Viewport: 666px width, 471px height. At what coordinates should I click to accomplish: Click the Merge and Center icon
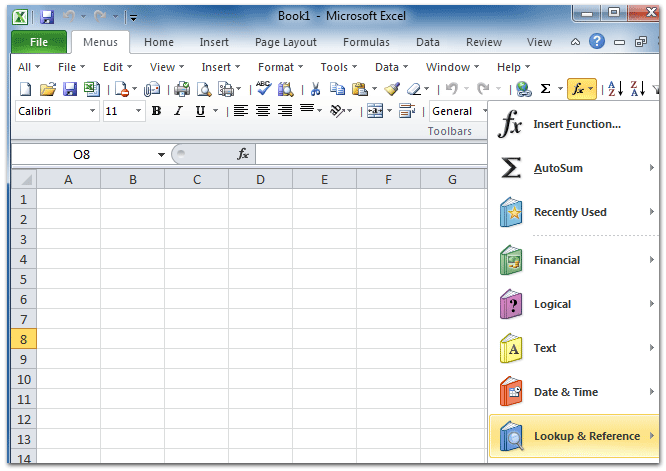(375, 111)
